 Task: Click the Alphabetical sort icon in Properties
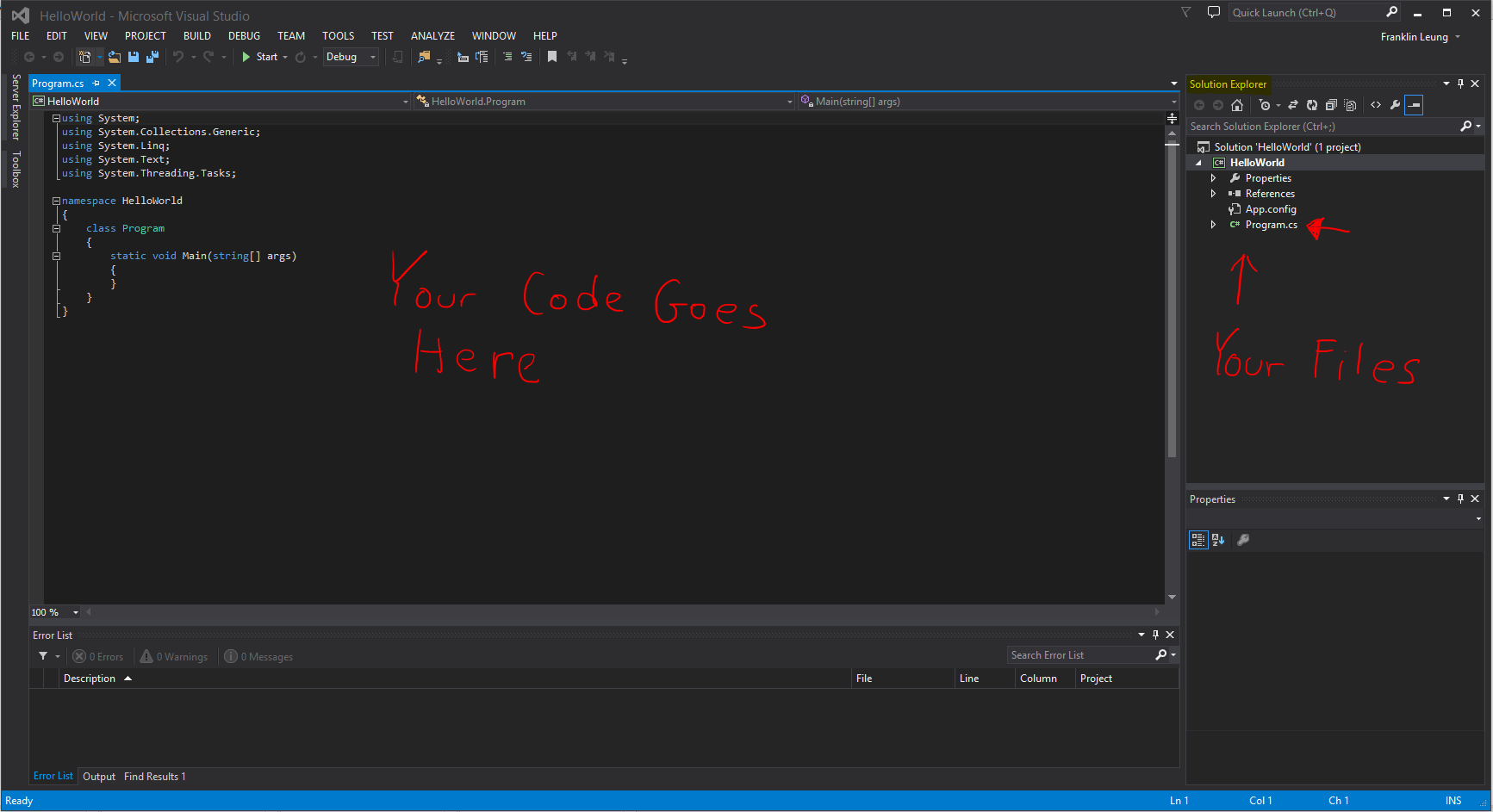(x=1218, y=540)
